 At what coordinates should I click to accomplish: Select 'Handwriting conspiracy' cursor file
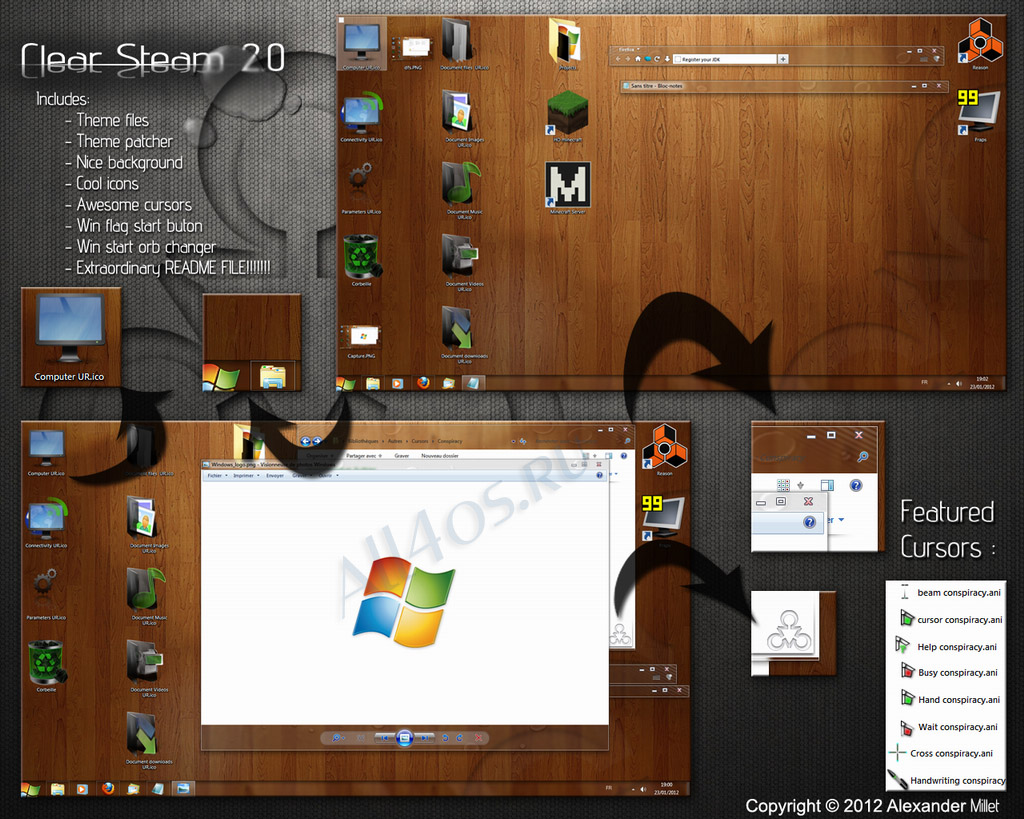tap(946, 780)
